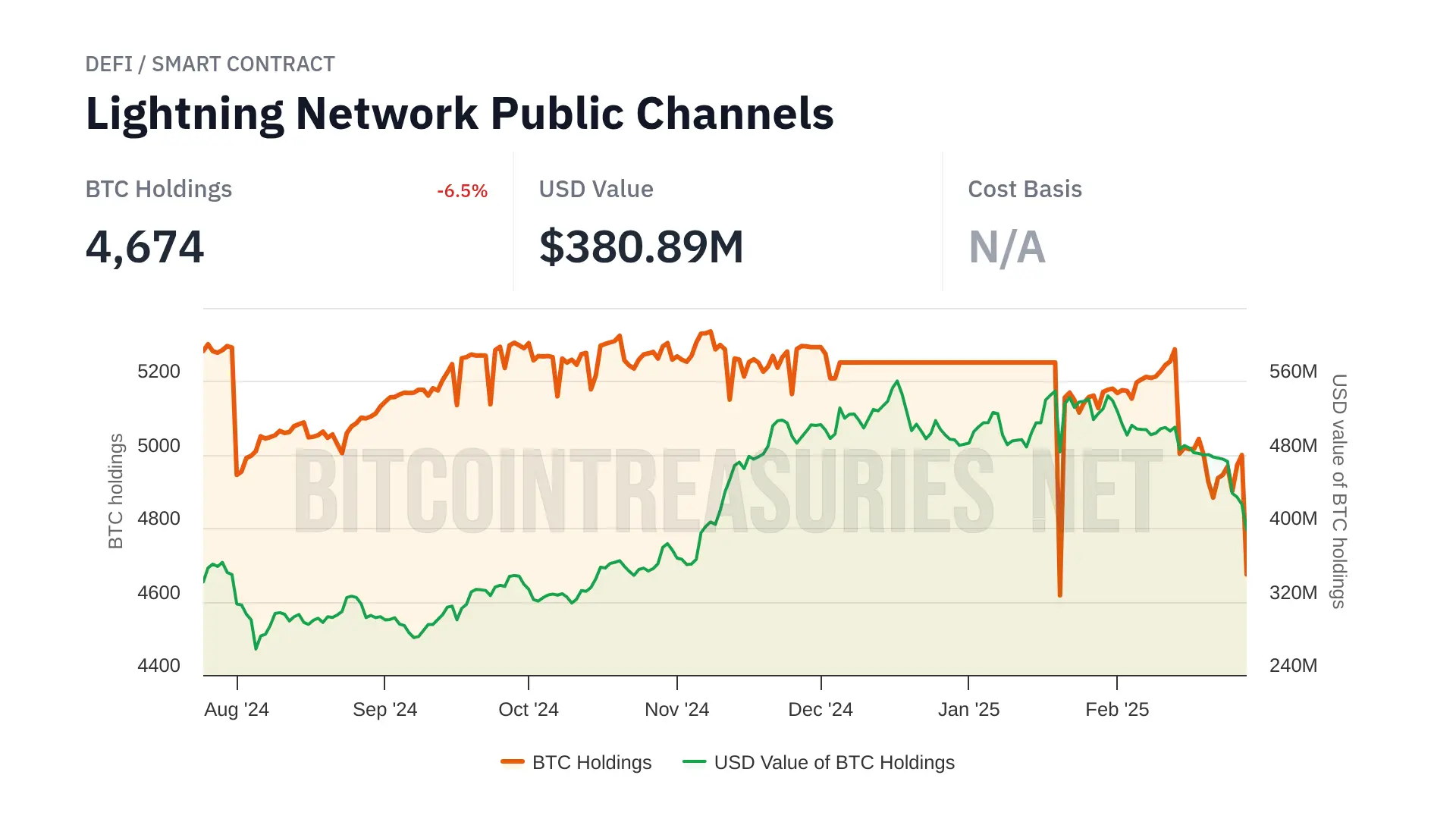The width and height of the screenshot is (1456, 819).
Task: Click the Aug '24 x-axis marker
Action: [x=237, y=710]
